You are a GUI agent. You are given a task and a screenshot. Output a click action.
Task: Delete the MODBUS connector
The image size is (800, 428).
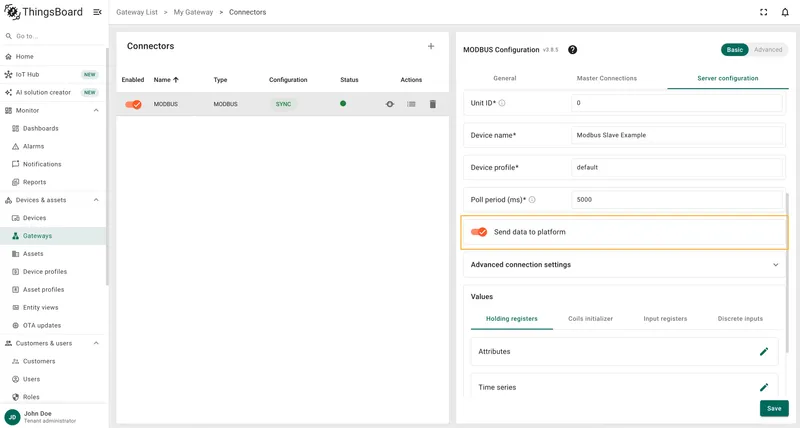[x=433, y=104]
